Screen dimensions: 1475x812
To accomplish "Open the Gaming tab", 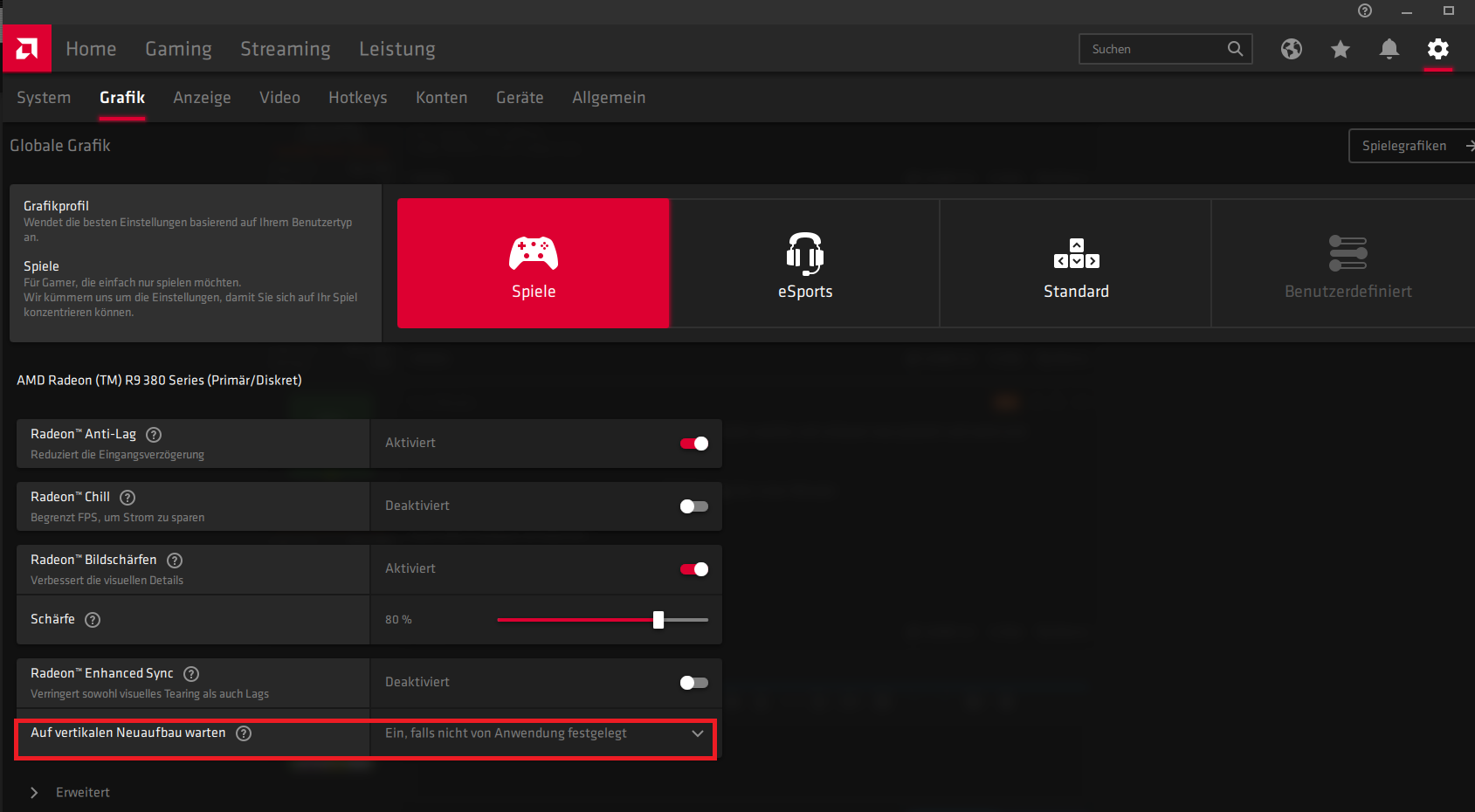I will coord(178,49).
